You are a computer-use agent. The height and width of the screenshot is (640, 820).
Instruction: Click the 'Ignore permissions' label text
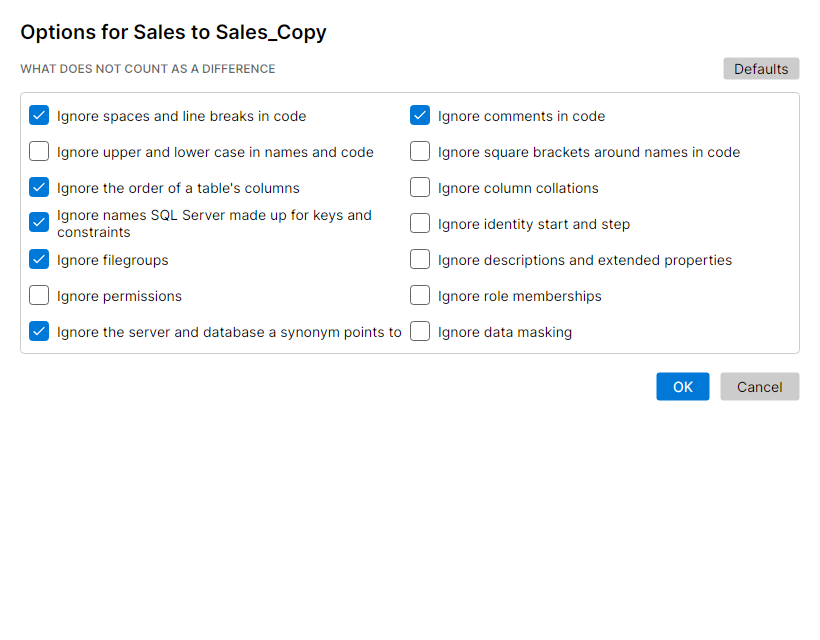(119, 296)
